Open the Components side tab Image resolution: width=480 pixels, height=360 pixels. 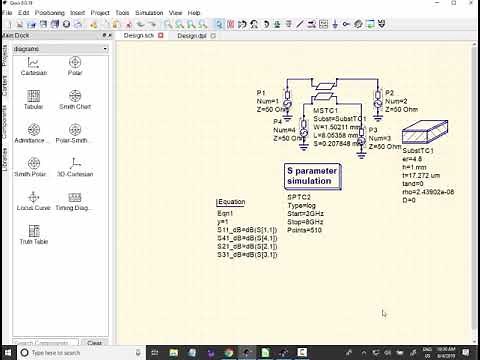[x=5, y=122]
